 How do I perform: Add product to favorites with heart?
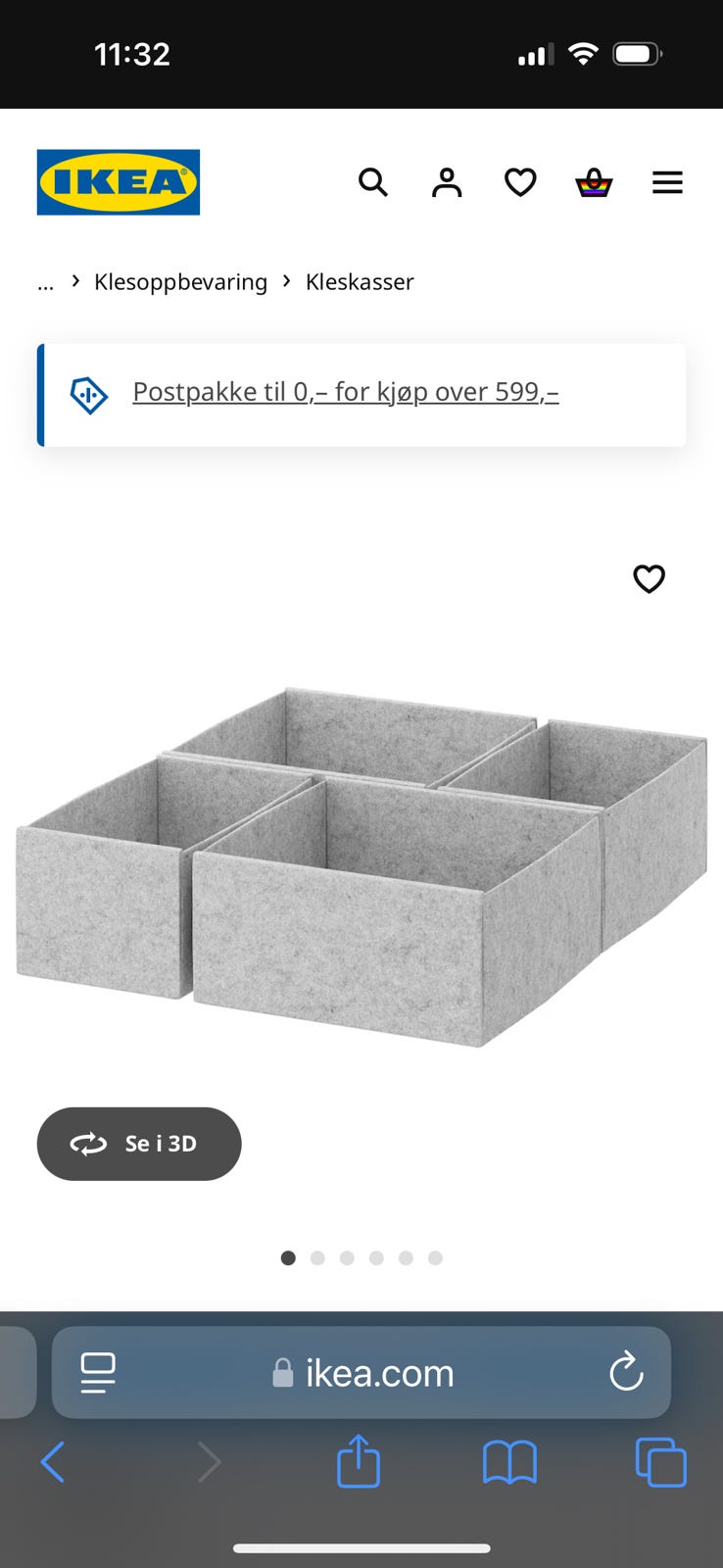(649, 579)
